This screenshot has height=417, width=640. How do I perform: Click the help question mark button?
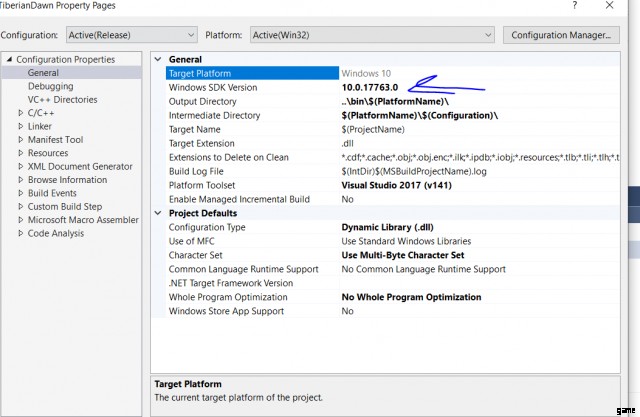tap(574, 6)
